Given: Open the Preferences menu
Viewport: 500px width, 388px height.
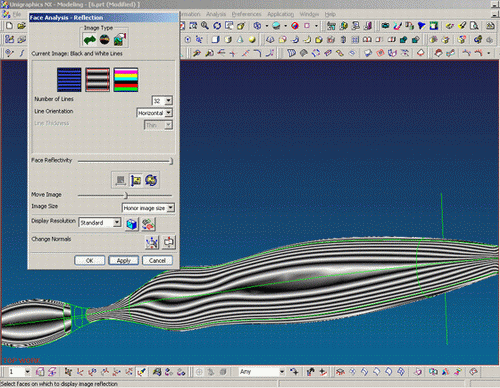Looking at the screenshot, I should [246, 14].
